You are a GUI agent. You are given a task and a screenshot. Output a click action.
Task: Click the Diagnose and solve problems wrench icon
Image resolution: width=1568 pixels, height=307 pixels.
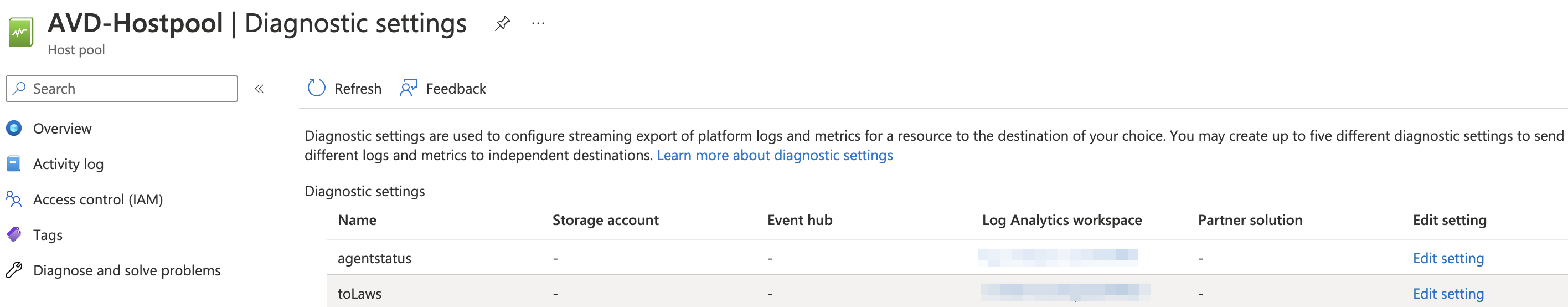coord(14,270)
